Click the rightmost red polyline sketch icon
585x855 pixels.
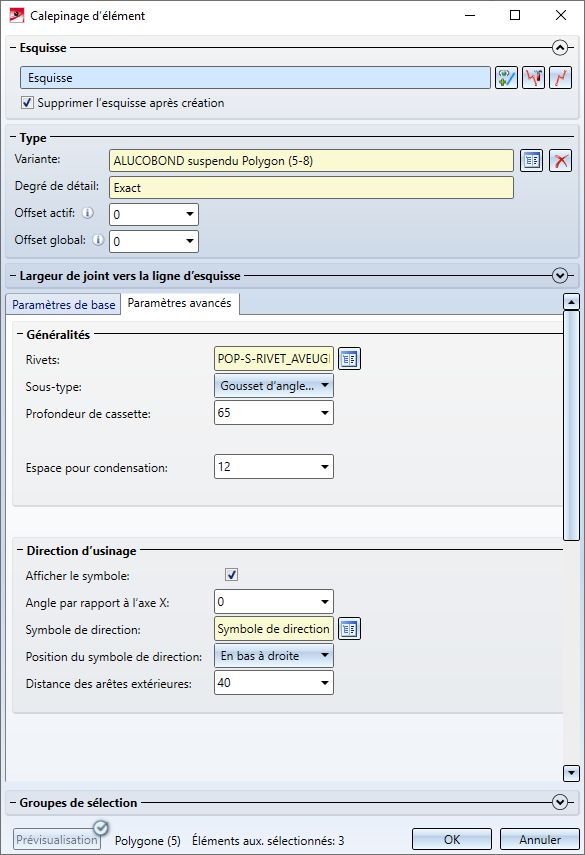pyautogui.click(x=560, y=78)
